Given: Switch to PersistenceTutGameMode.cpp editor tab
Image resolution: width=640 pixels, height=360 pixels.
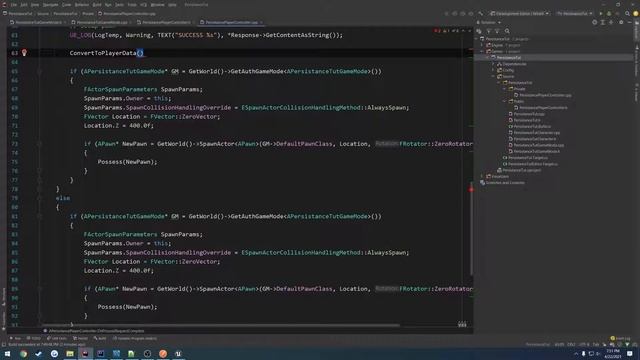Looking at the screenshot, I should coord(102,22).
